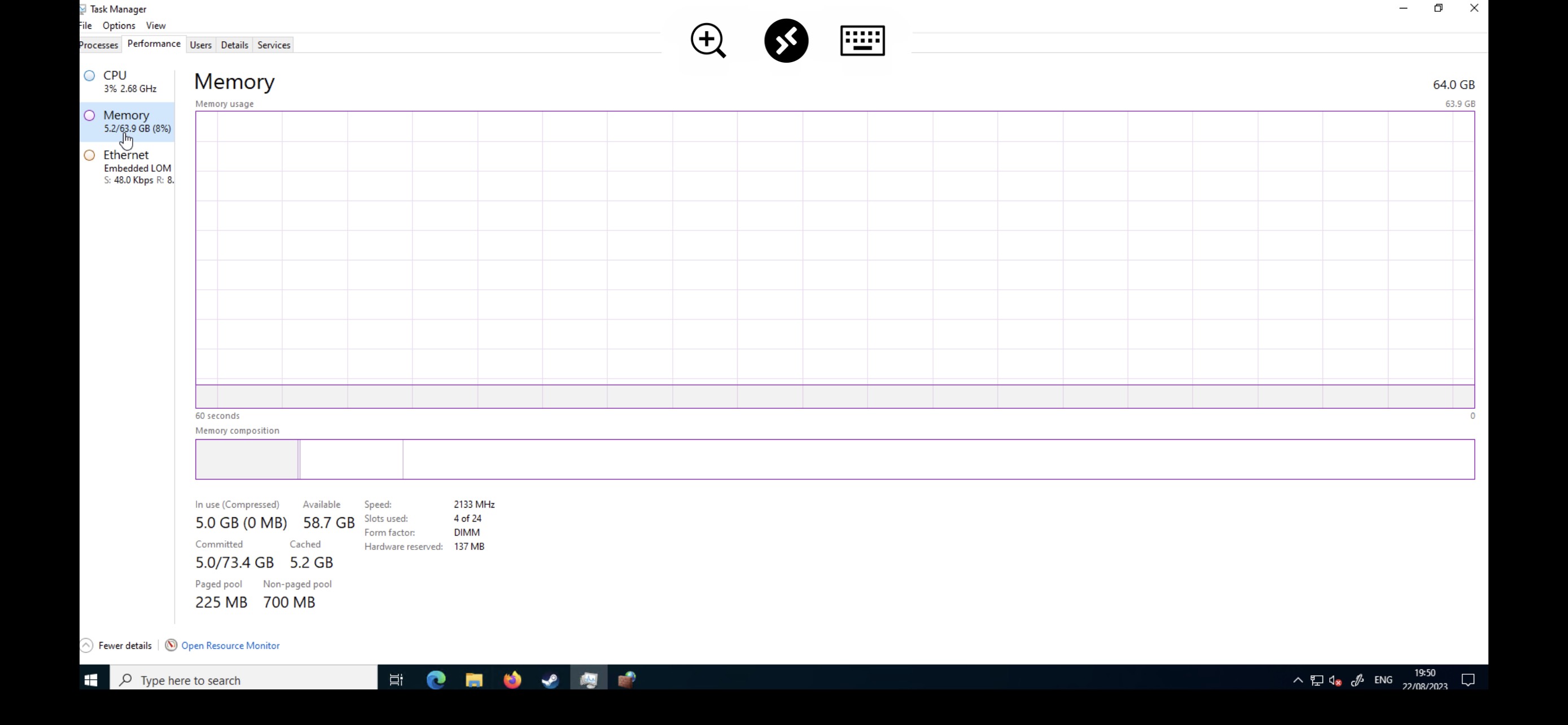The image size is (1568, 725).
Task: Click the 2133 MHz speed value
Action: click(474, 505)
